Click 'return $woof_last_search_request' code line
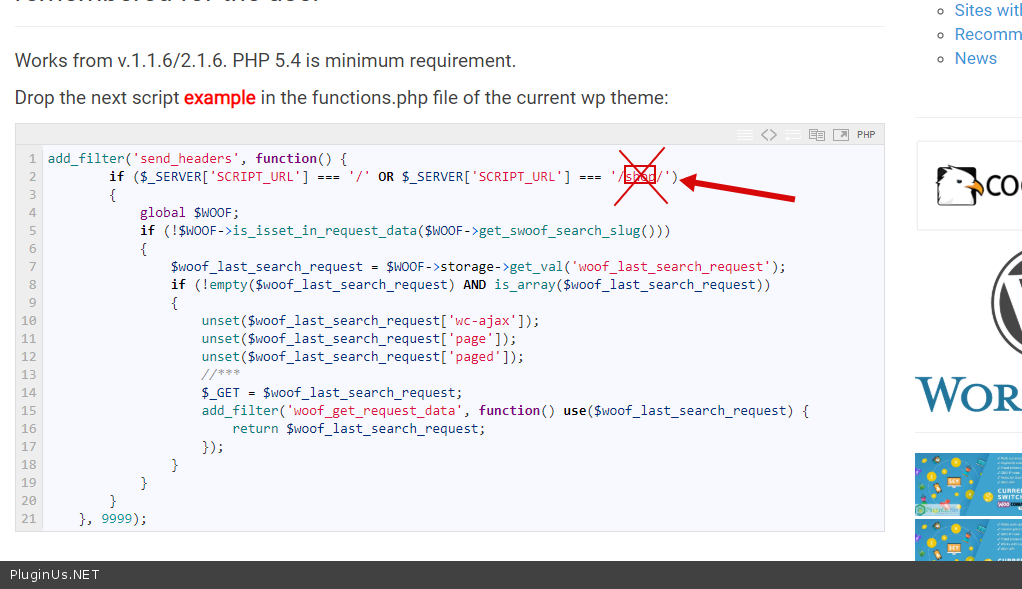 tap(358, 429)
